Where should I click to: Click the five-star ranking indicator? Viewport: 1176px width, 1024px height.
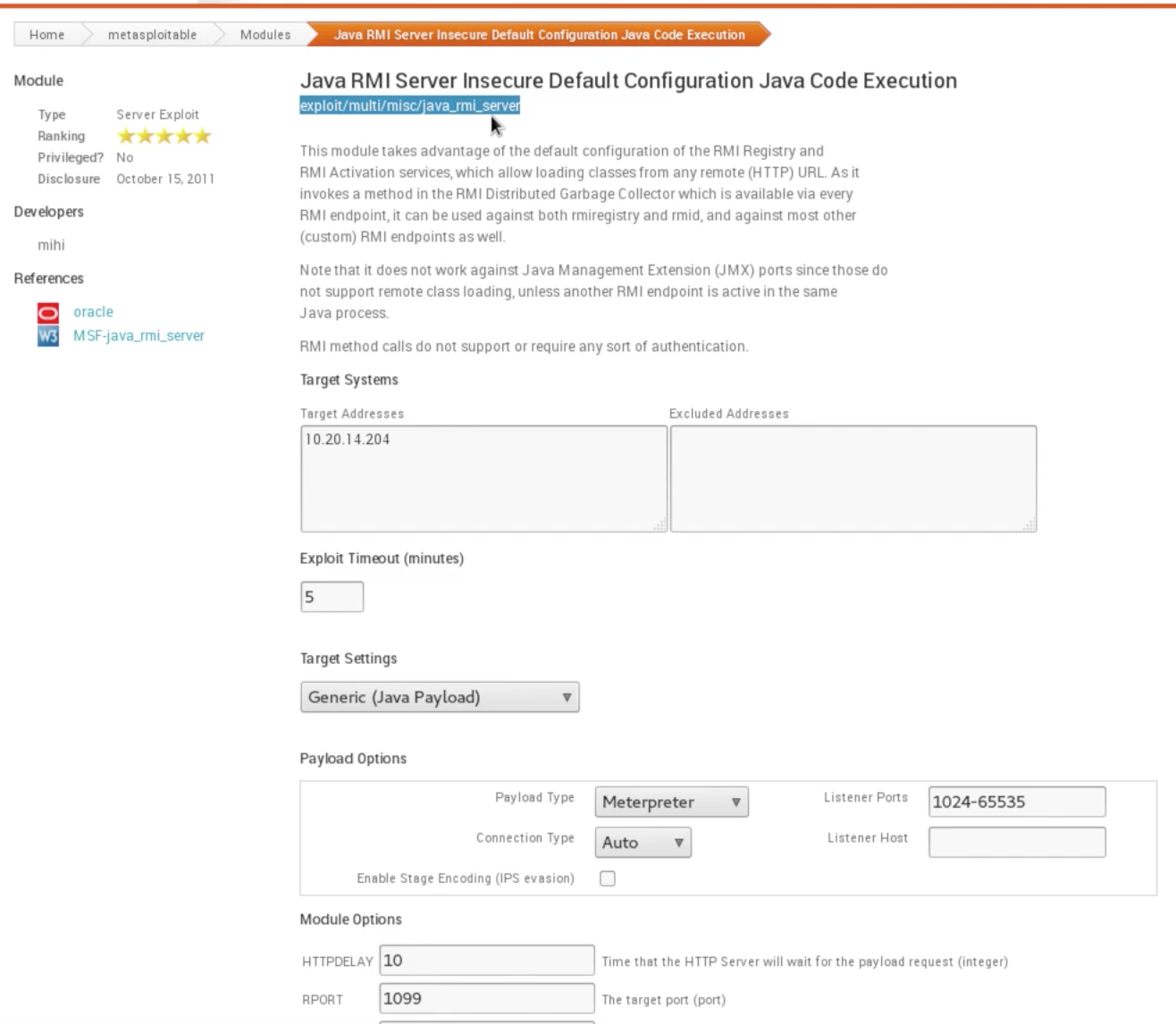click(164, 136)
